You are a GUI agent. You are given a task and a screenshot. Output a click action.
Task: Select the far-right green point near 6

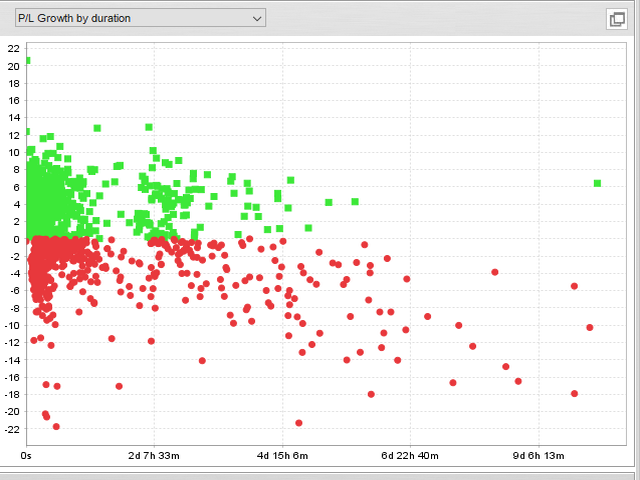tap(597, 183)
